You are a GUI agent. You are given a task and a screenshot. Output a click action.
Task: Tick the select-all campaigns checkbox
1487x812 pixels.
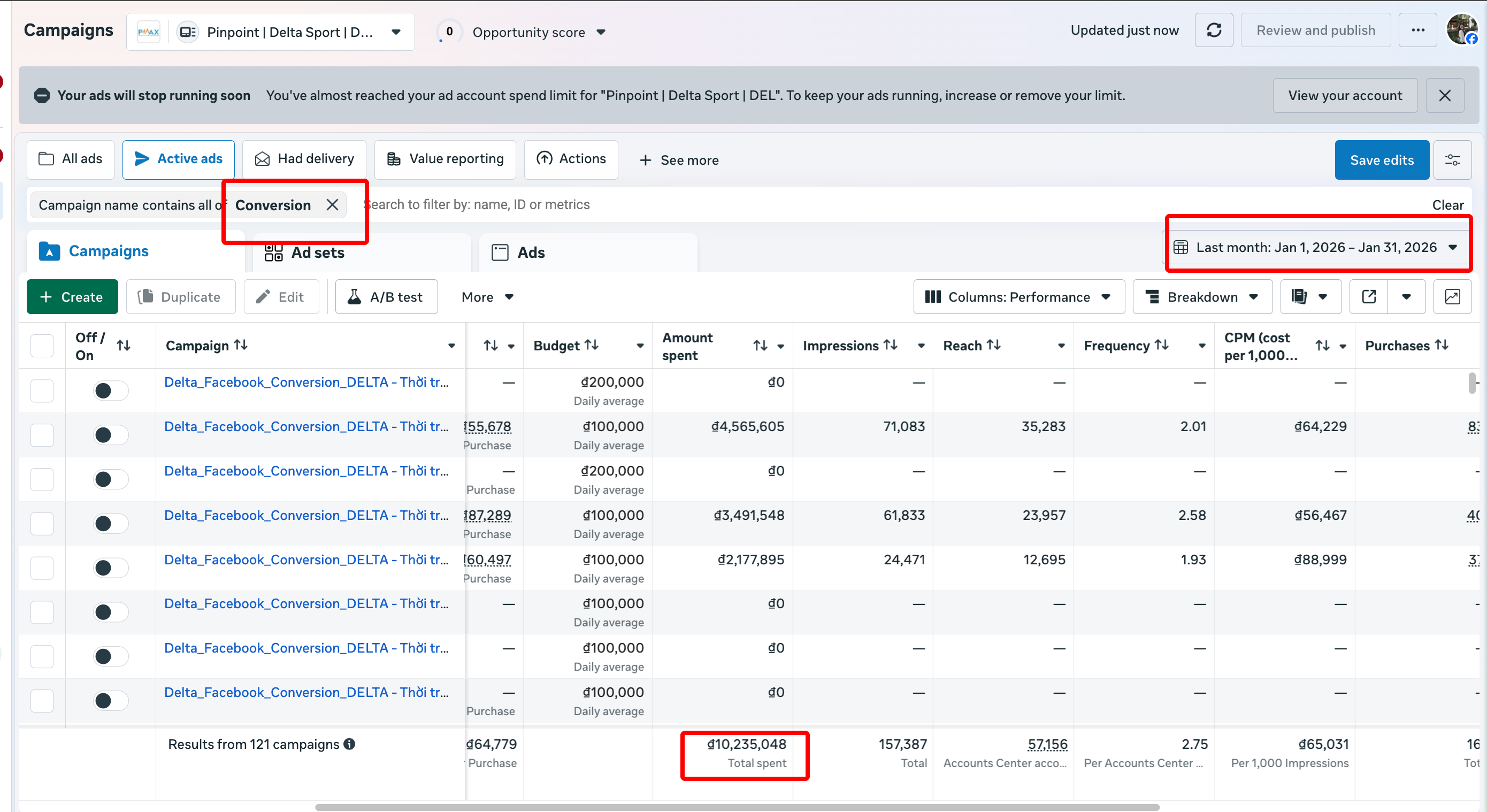42,346
